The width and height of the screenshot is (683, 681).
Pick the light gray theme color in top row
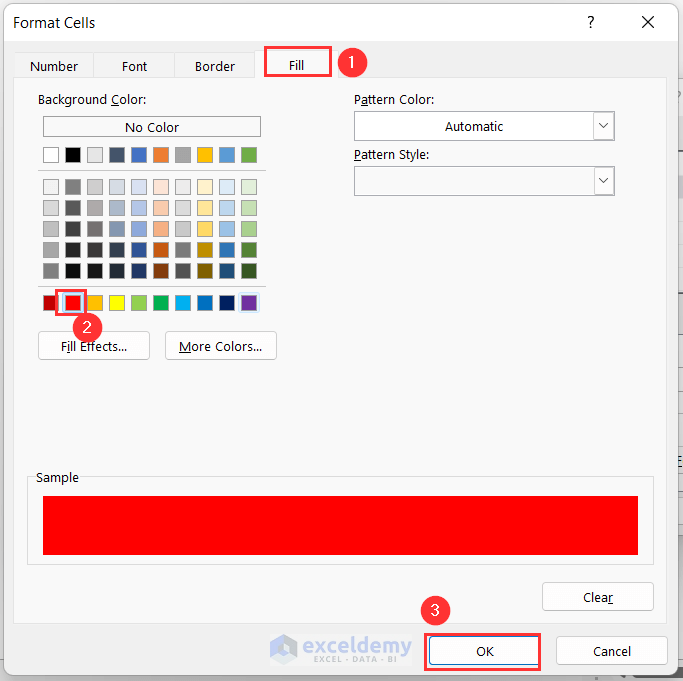point(95,155)
